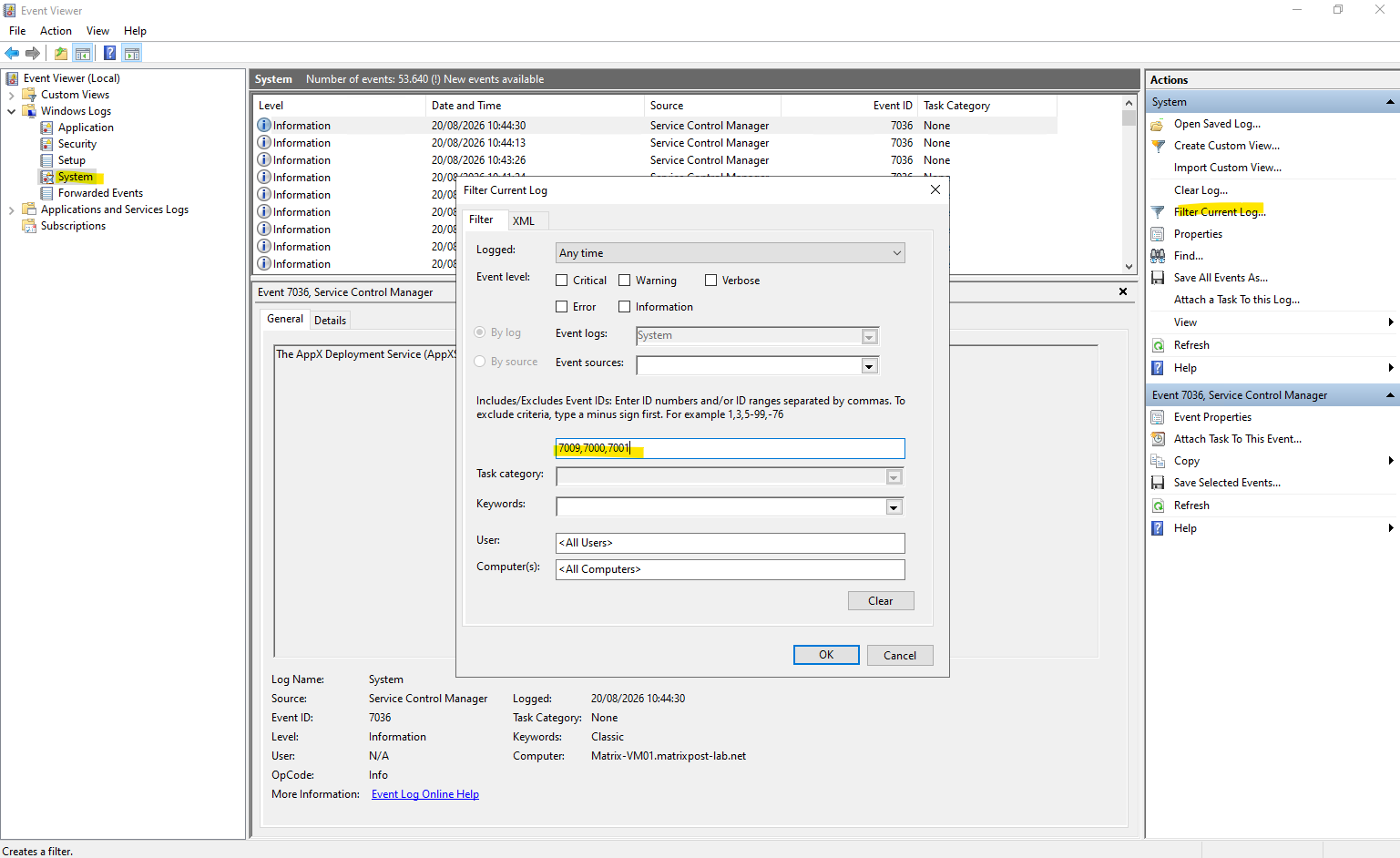1400x858 pixels.
Task: Click the Custom Views folder icon
Action: 29,95
